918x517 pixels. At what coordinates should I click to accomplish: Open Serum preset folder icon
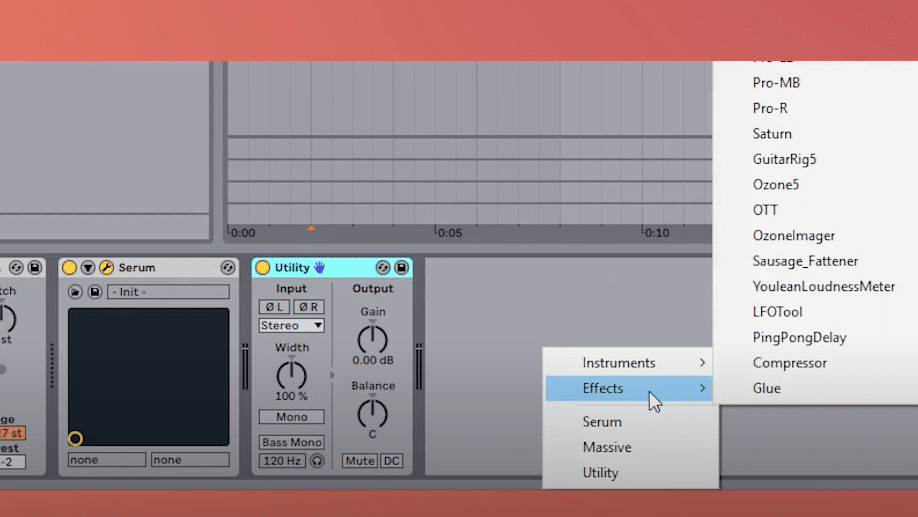click(x=75, y=292)
